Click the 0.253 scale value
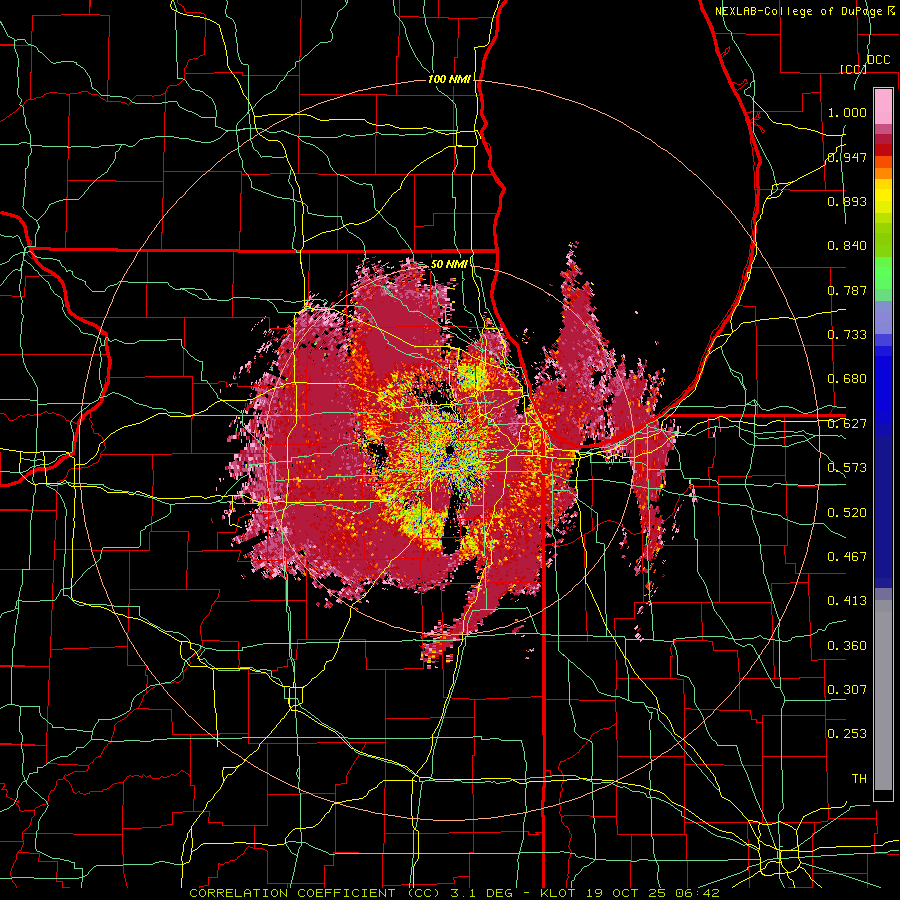This screenshot has width=900, height=900. click(847, 734)
